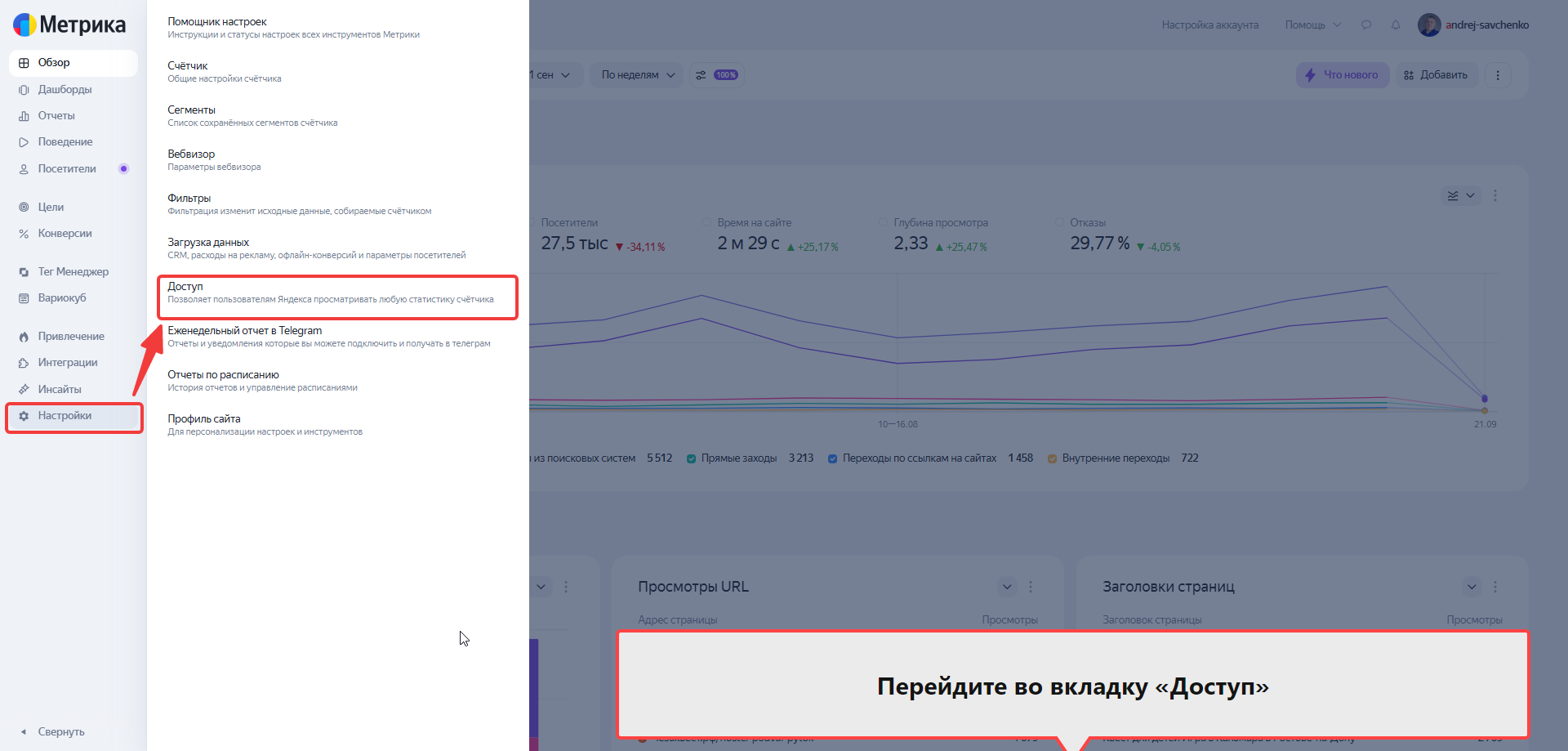Viewport: 1568px width, 751px height.
Task: Open the Обзор section in sidebar
Action: 73,63
